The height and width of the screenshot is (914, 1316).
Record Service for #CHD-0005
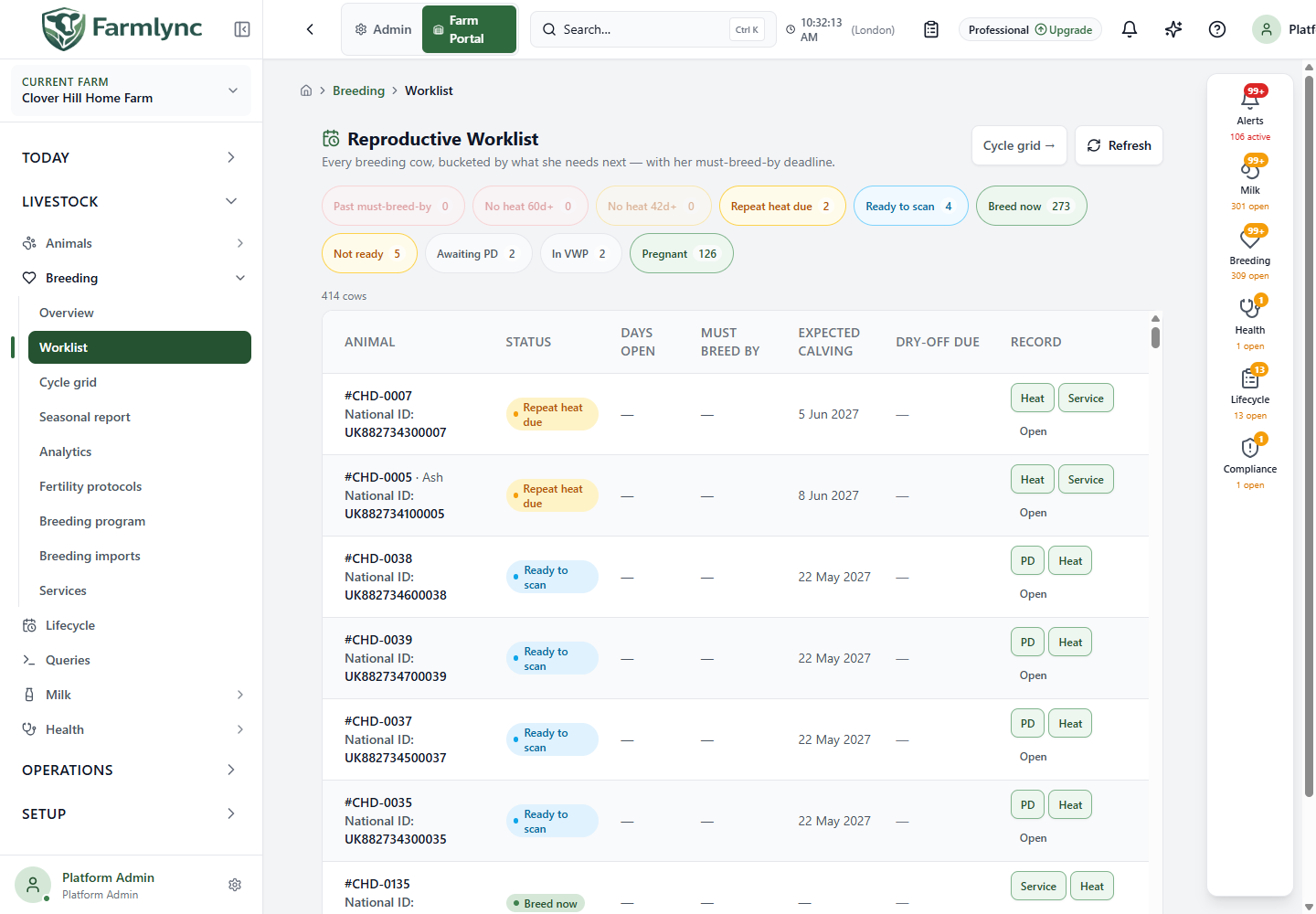[1086, 480]
